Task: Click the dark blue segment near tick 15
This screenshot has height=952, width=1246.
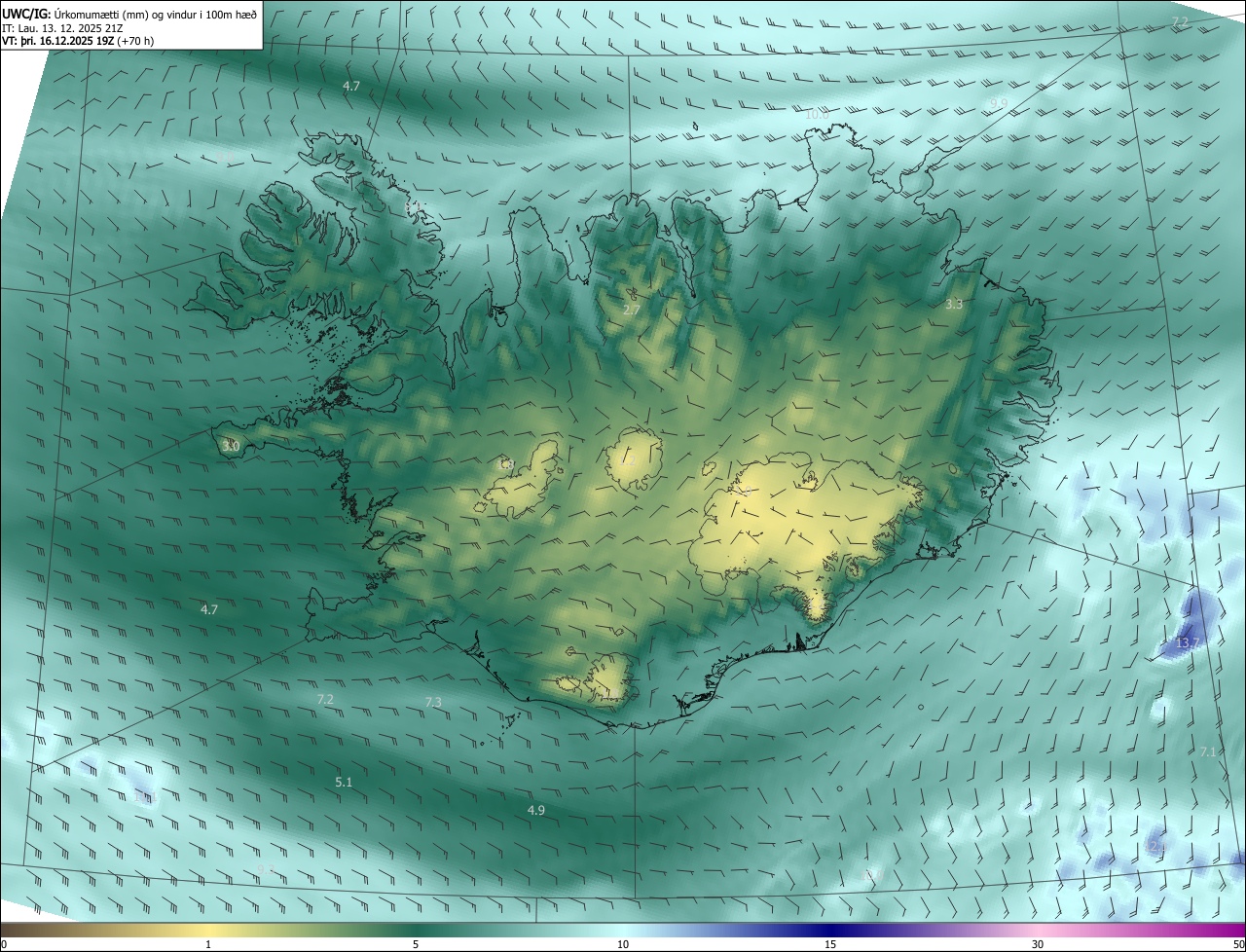Action: click(830, 930)
